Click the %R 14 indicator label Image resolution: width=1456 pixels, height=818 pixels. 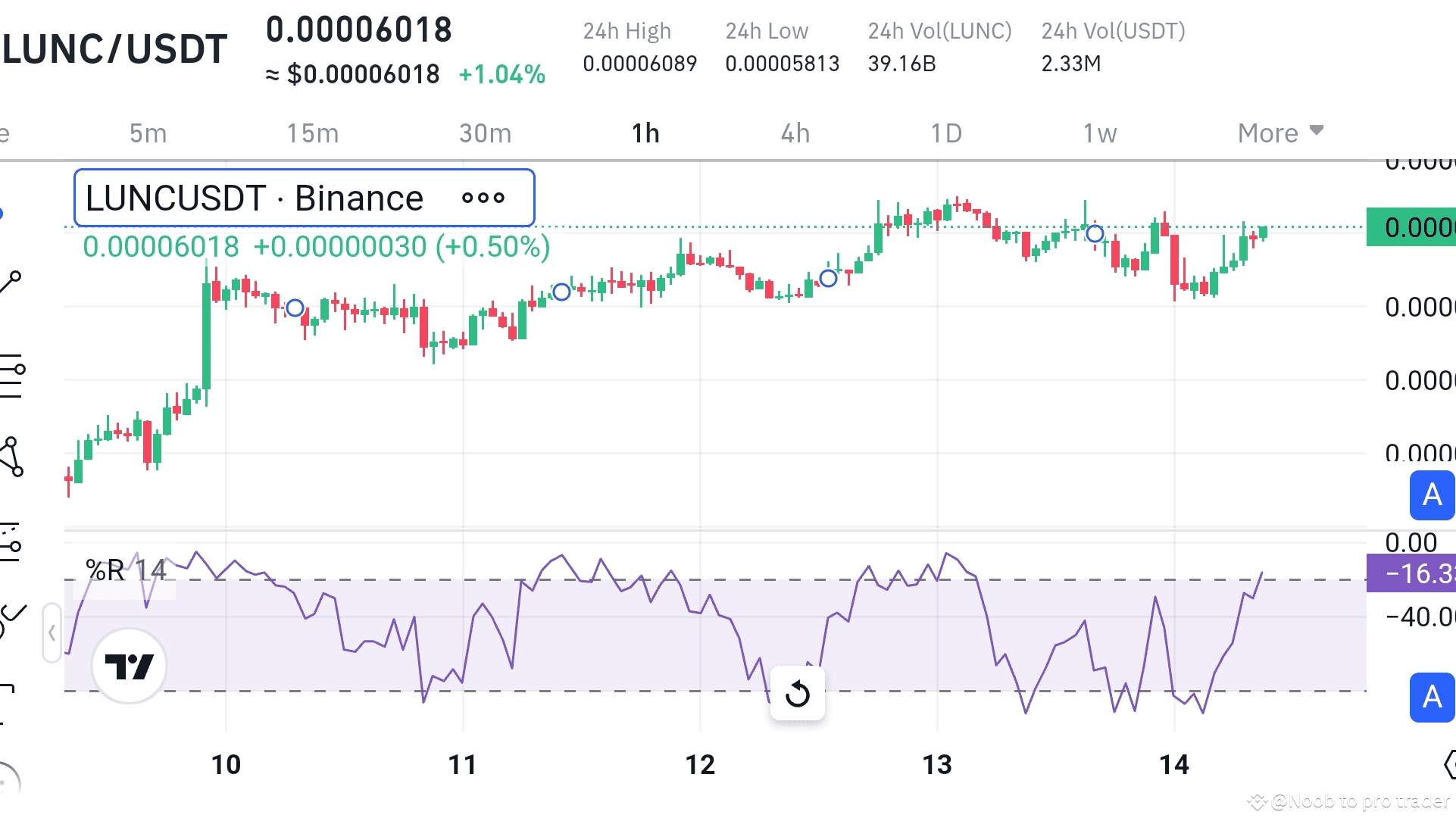126,570
